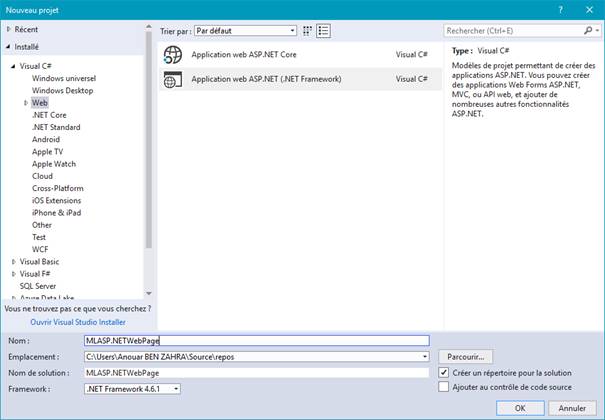Select the Cross-Platform category
The width and height of the screenshot is (605, 420).
(x=58, y=188)
